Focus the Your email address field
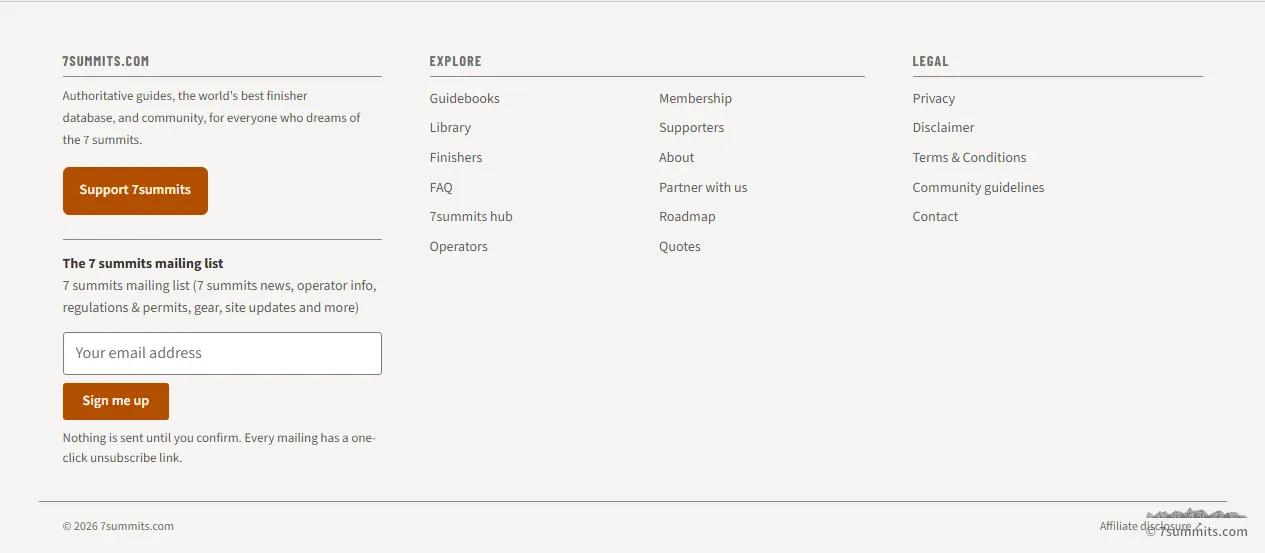The width and height of the screenshot is (1265, 553). tap(222, 353)
